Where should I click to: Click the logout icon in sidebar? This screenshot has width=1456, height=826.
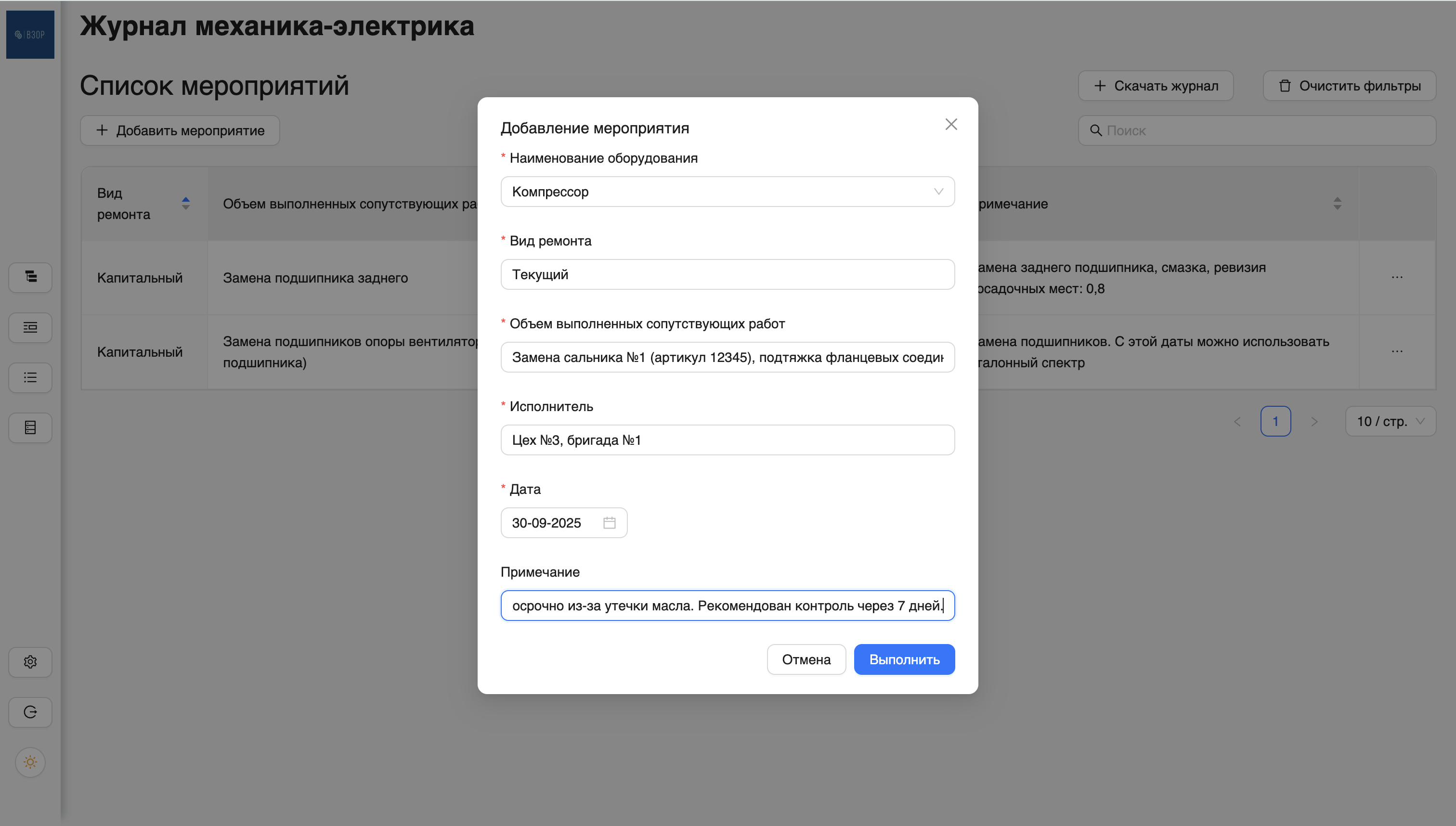(x=30, y=712)
